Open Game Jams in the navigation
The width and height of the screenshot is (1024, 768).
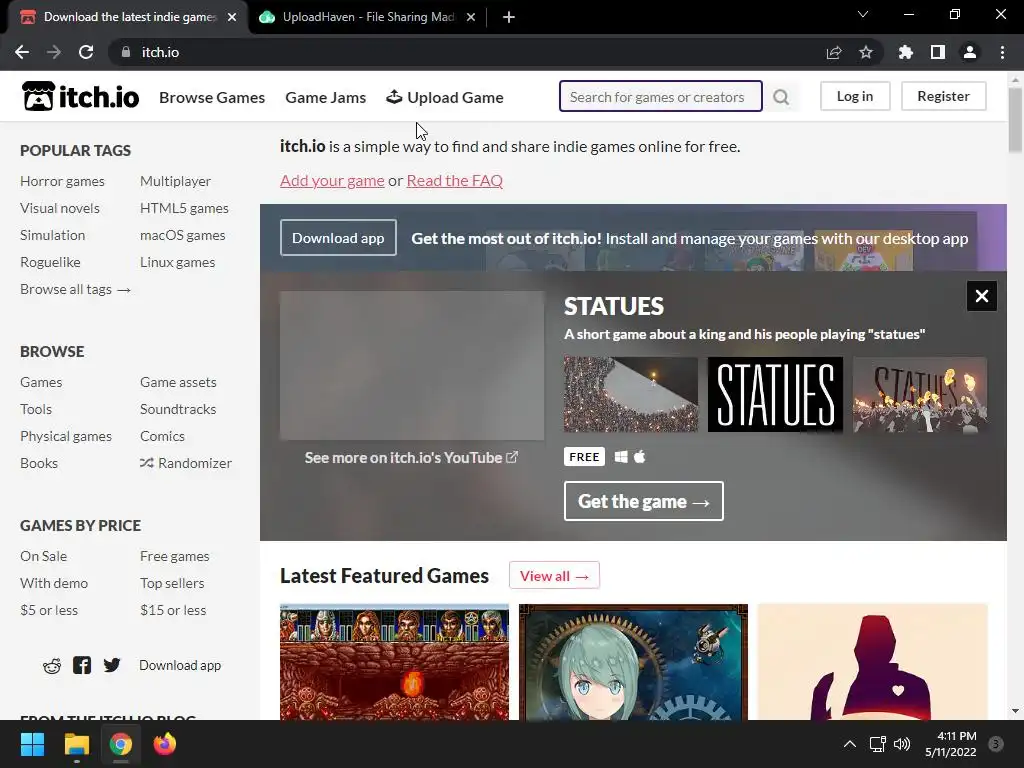pos(326,97)
